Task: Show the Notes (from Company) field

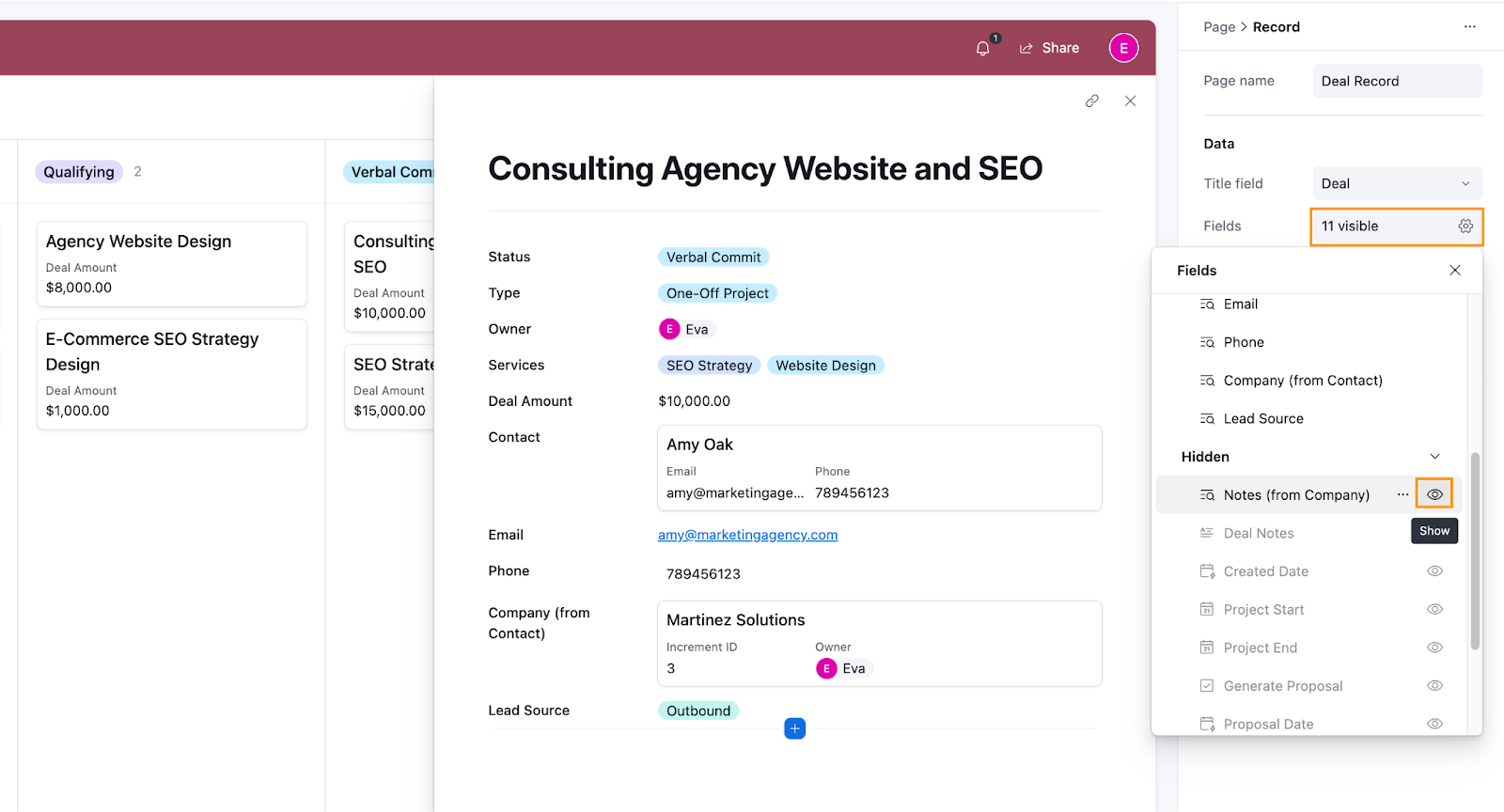Action: pyautogui.click(x=1434, y=494)
